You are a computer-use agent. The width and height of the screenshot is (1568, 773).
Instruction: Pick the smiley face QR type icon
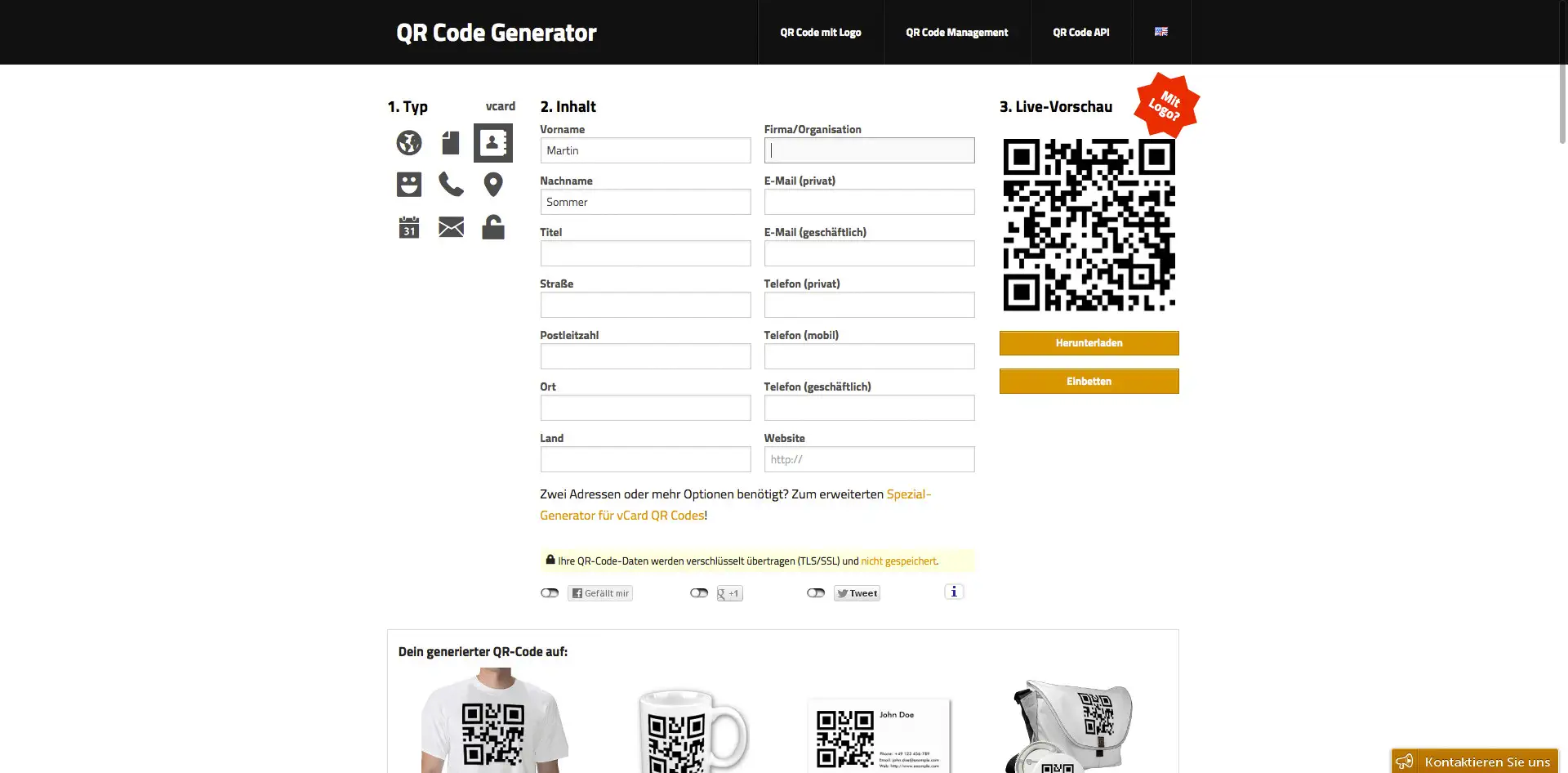(409, 185)
